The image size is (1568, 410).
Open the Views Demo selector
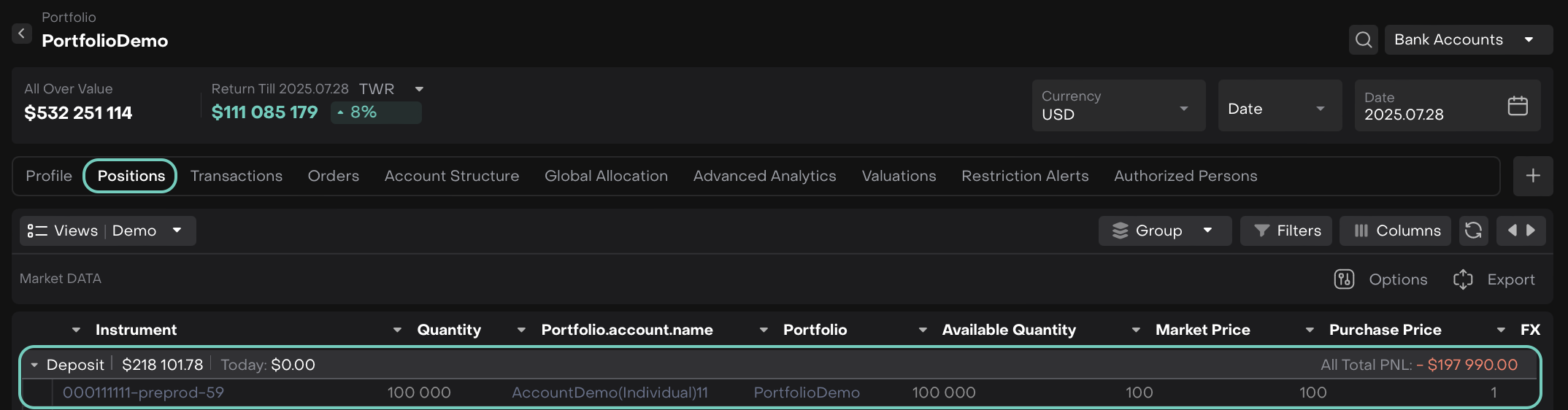[x=107, y=231]
